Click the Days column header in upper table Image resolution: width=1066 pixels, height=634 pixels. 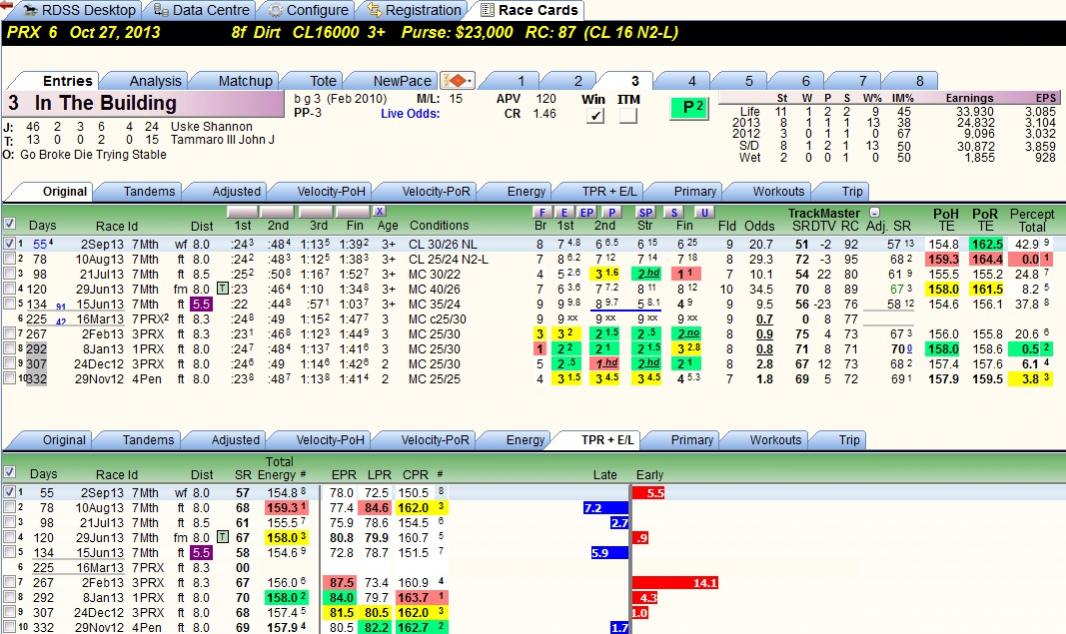[42, 226]
